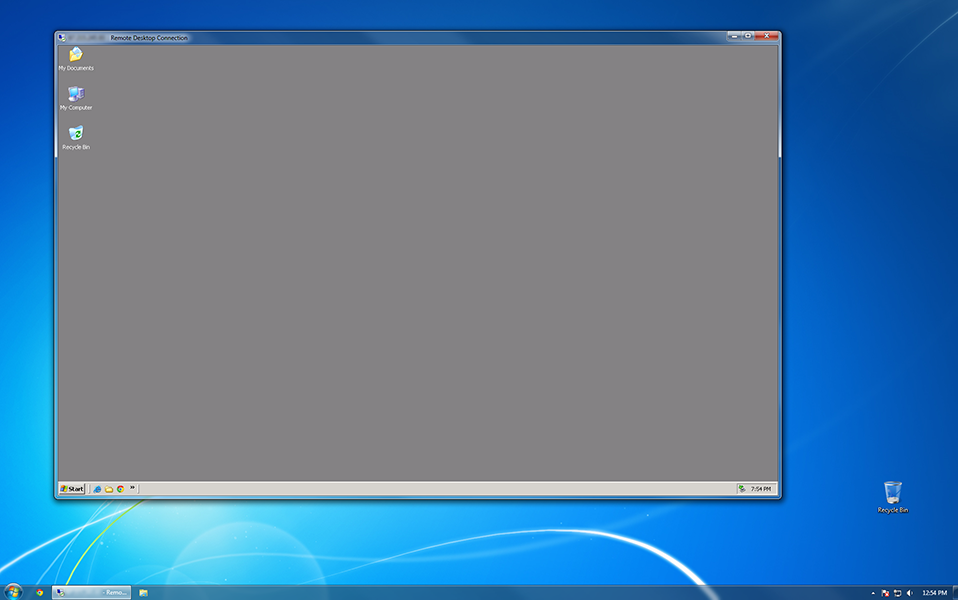Click the remote Start button
Viewport: 958px width, 600px height.
[71, 489]
